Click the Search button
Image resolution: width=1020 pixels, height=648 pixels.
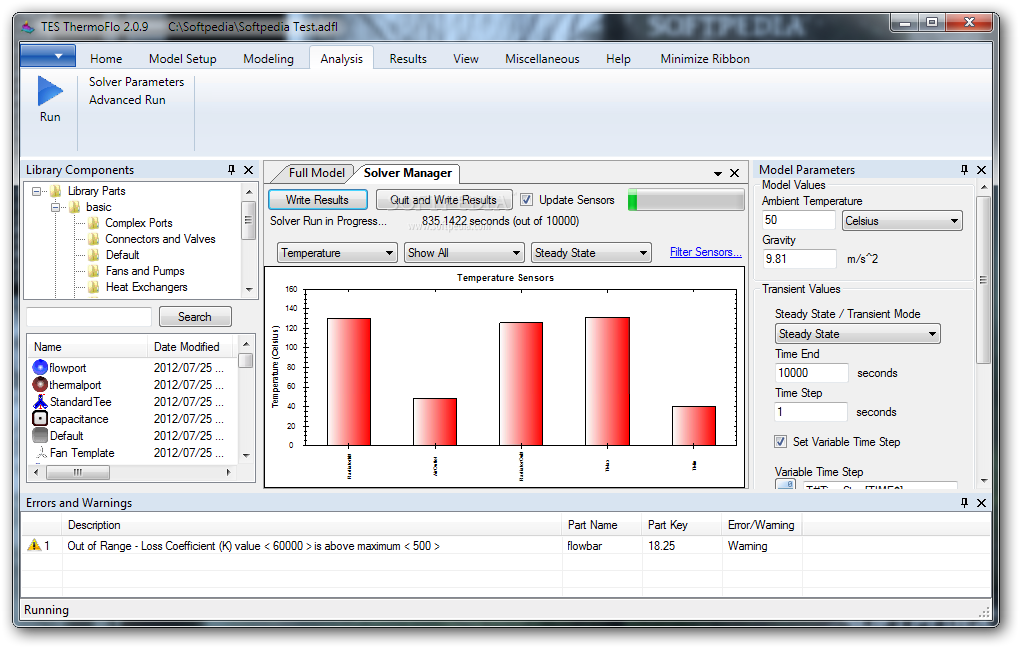(195, 317)
